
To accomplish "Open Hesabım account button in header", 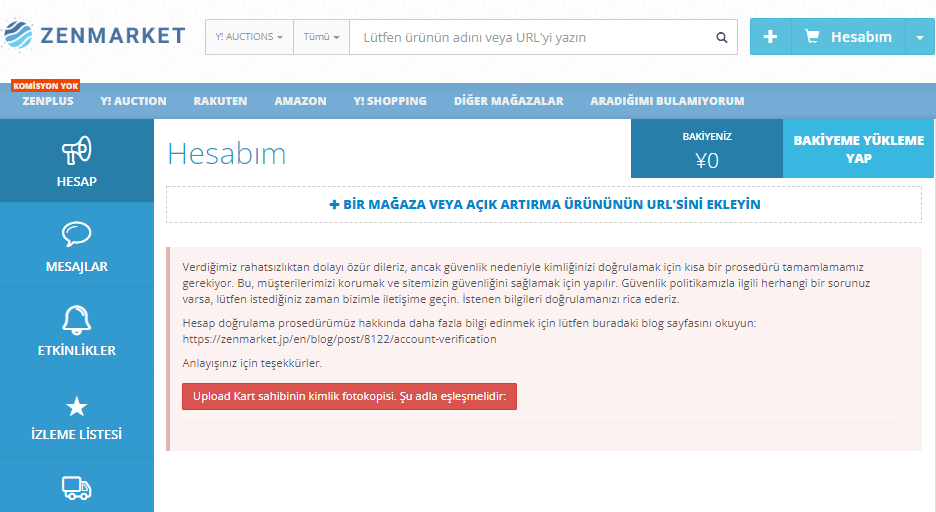I will click(848, 36).
